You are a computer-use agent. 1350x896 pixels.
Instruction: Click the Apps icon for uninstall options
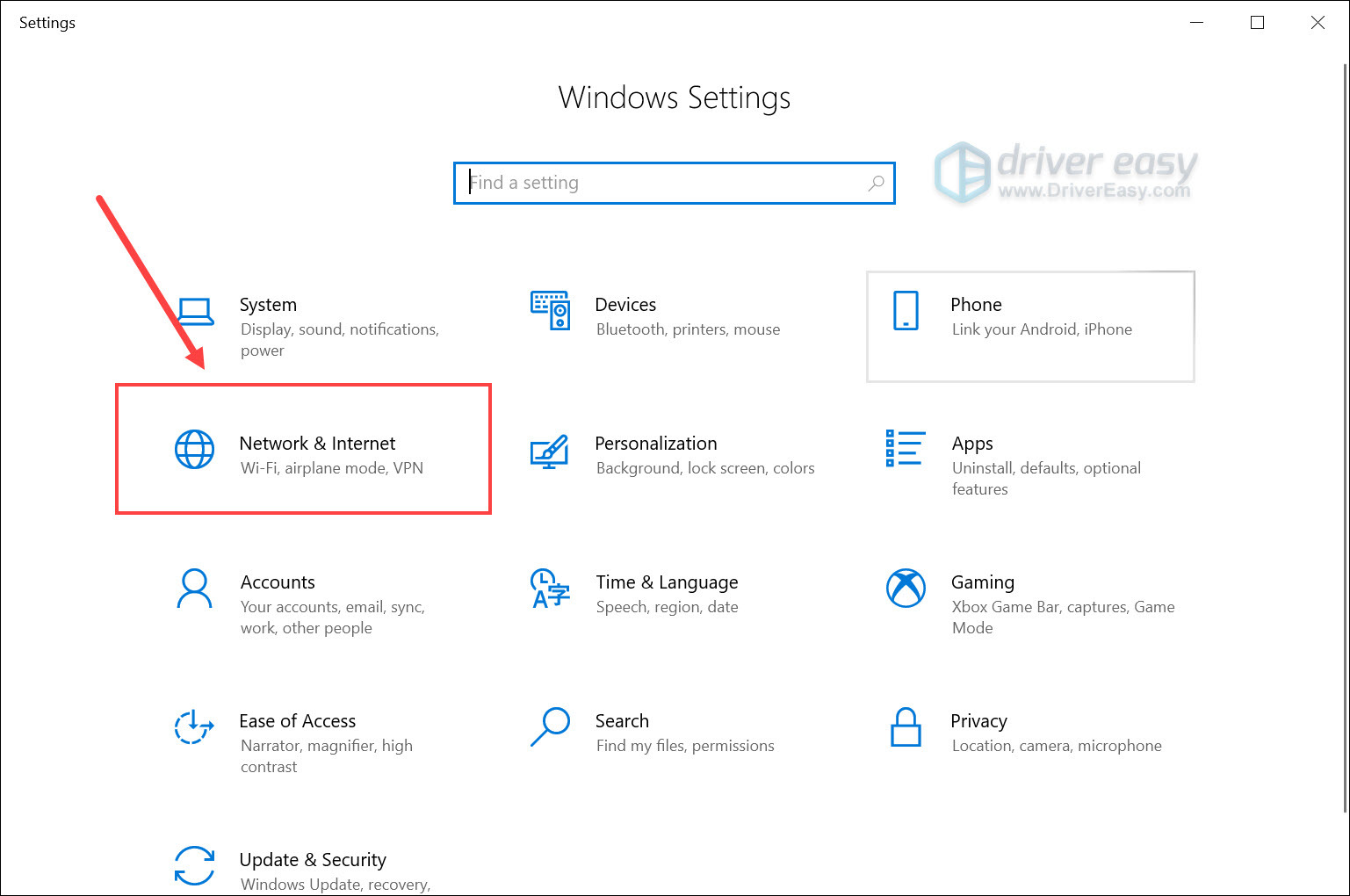pos(905,450)
